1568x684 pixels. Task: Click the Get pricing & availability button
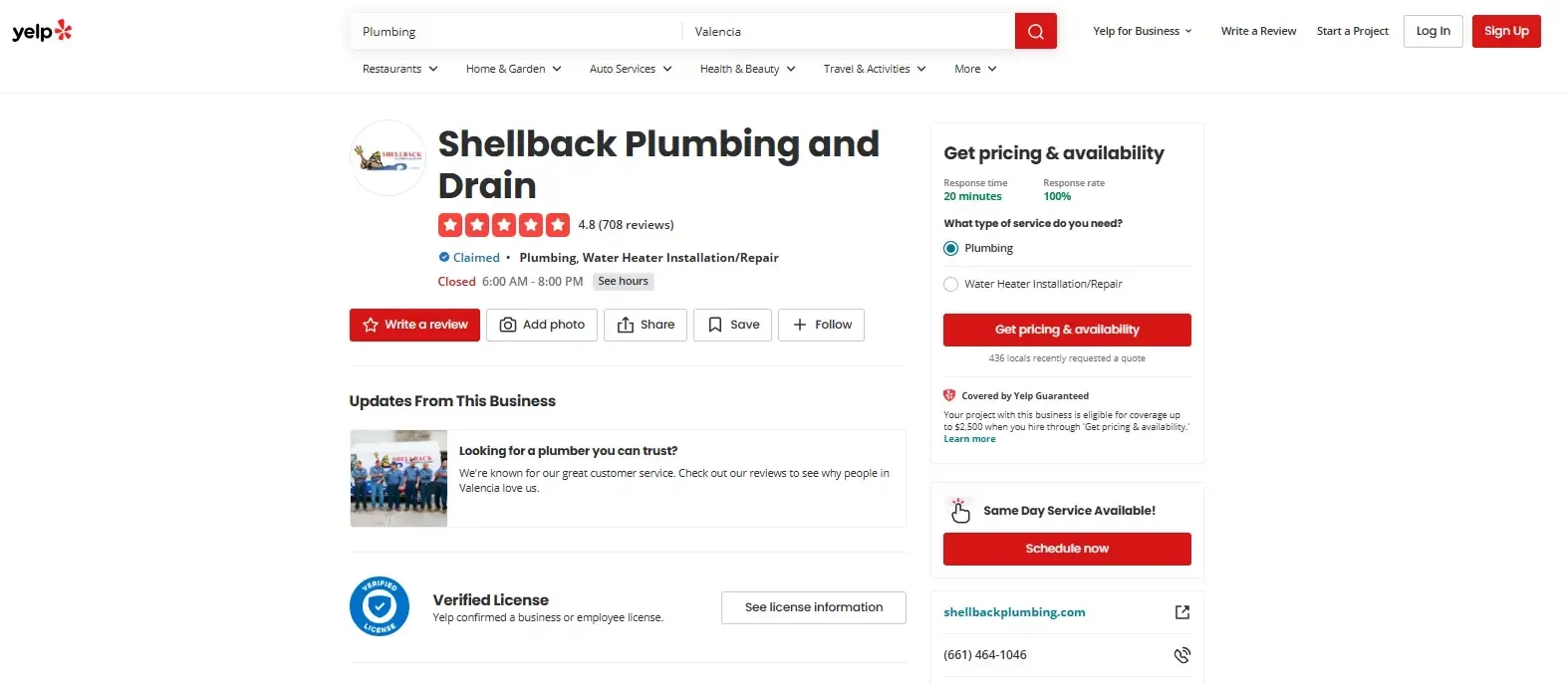click(x=1067, y=330)
